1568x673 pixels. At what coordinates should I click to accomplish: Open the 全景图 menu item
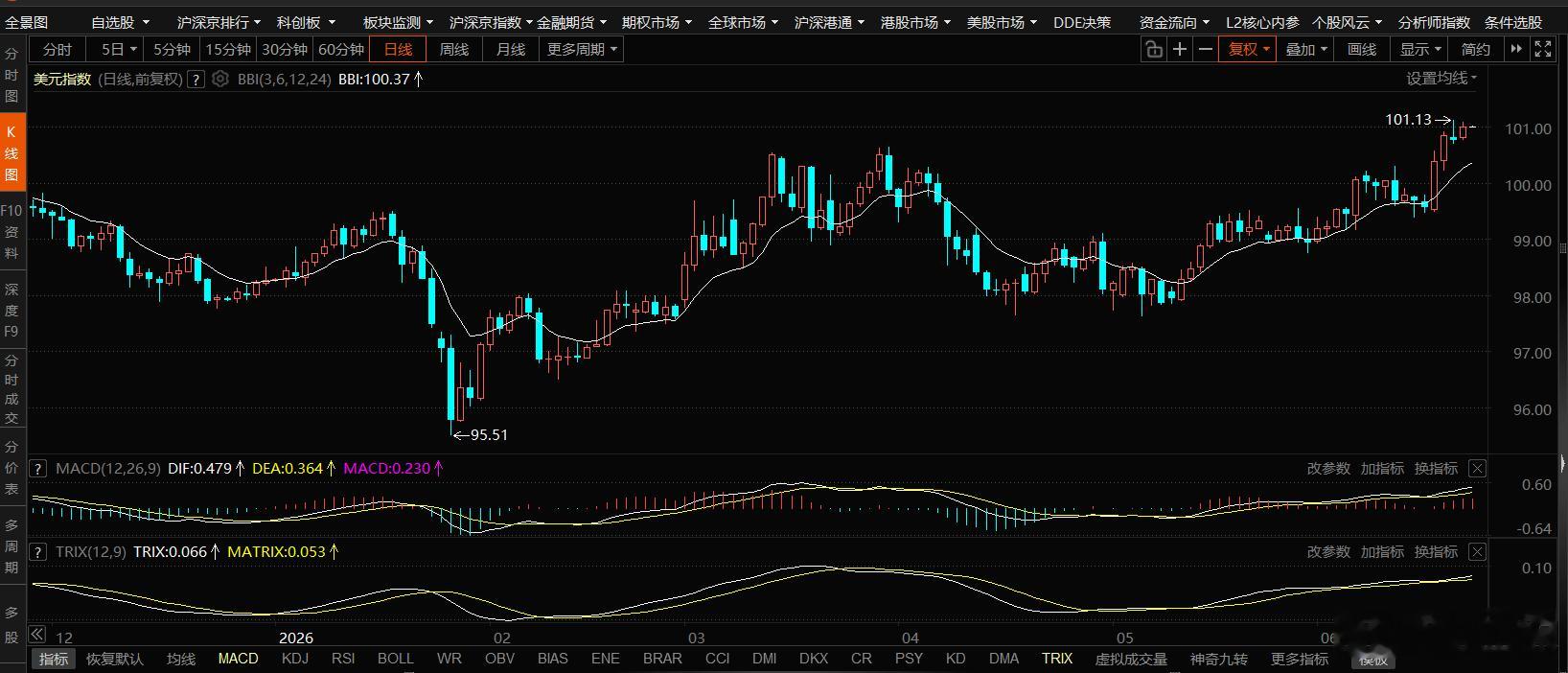[x=27, y=22]
